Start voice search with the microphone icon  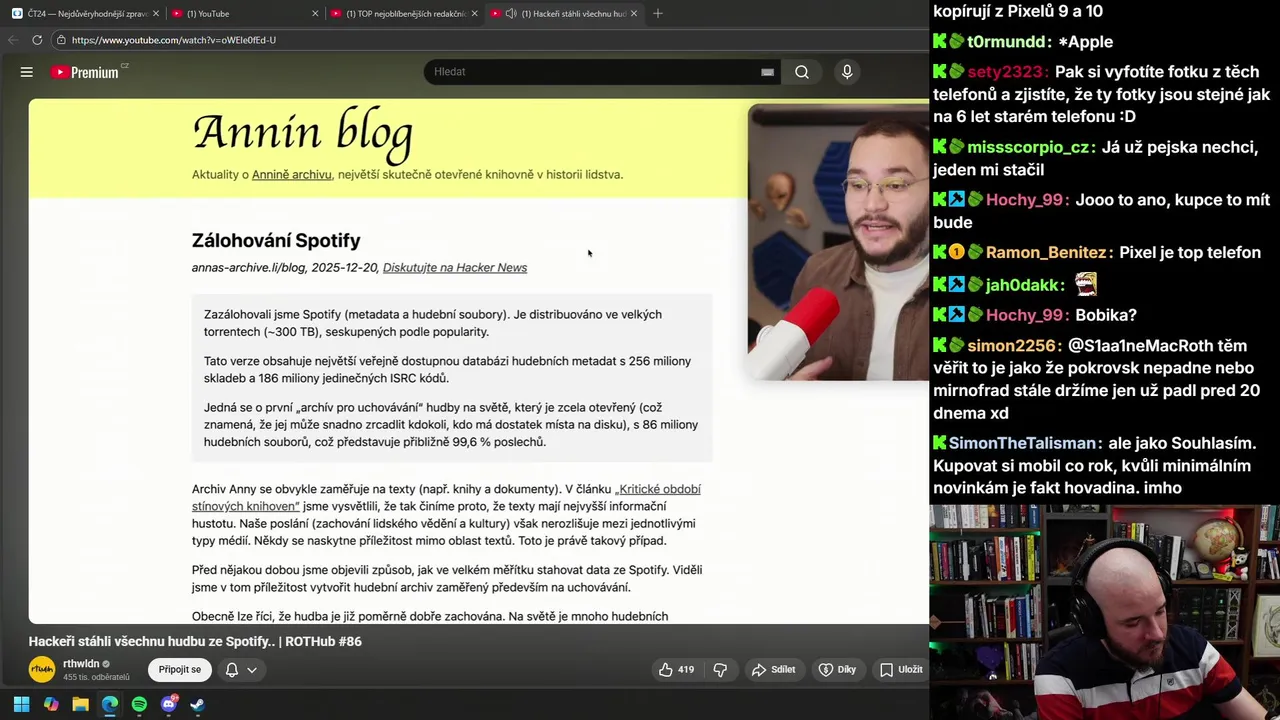click(x=847, y=72)
